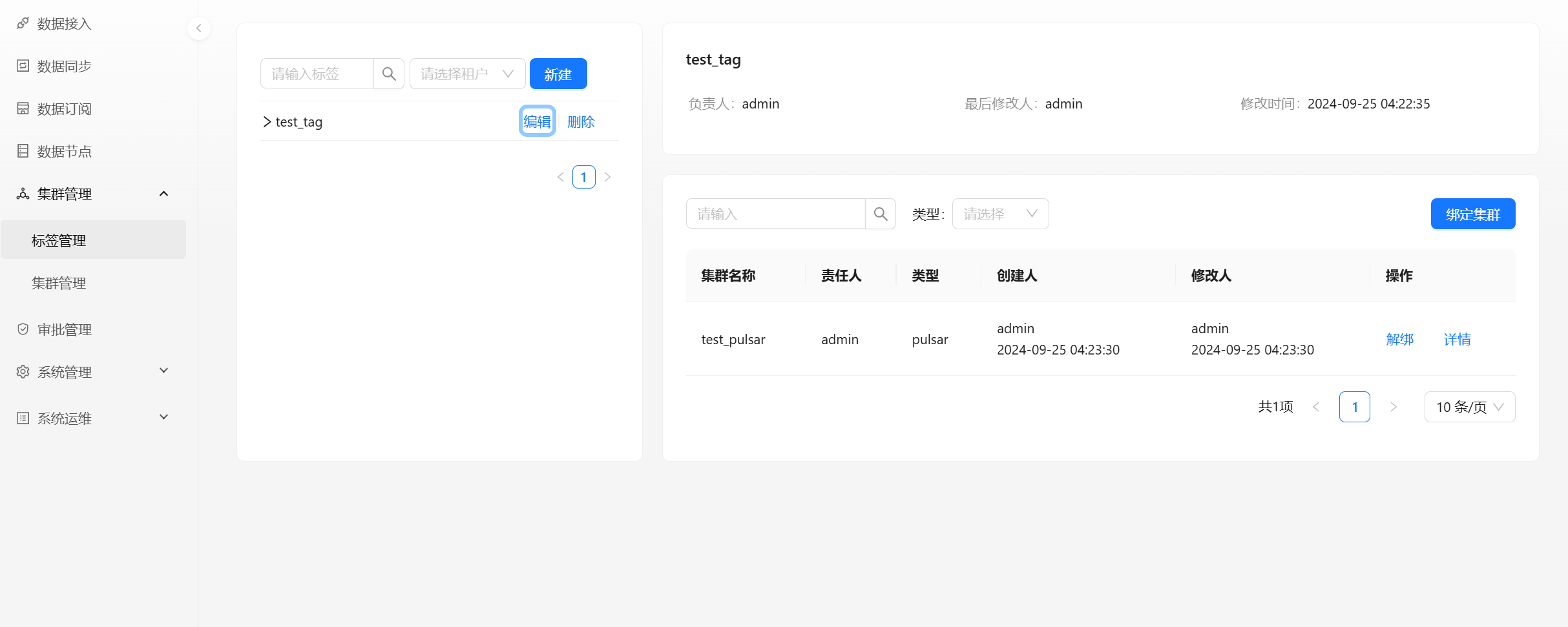Screen dimensions: 1568x627
Task: Open the 请选择租户 tenant dropdown
Action: (x=466, y=74)
